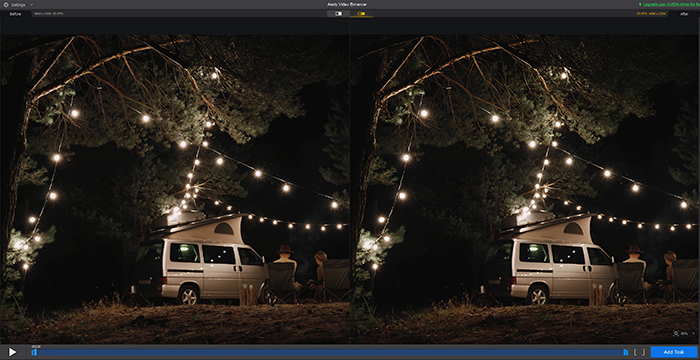Click the Add Task button

pyautogui.click(x=674, y=352)
